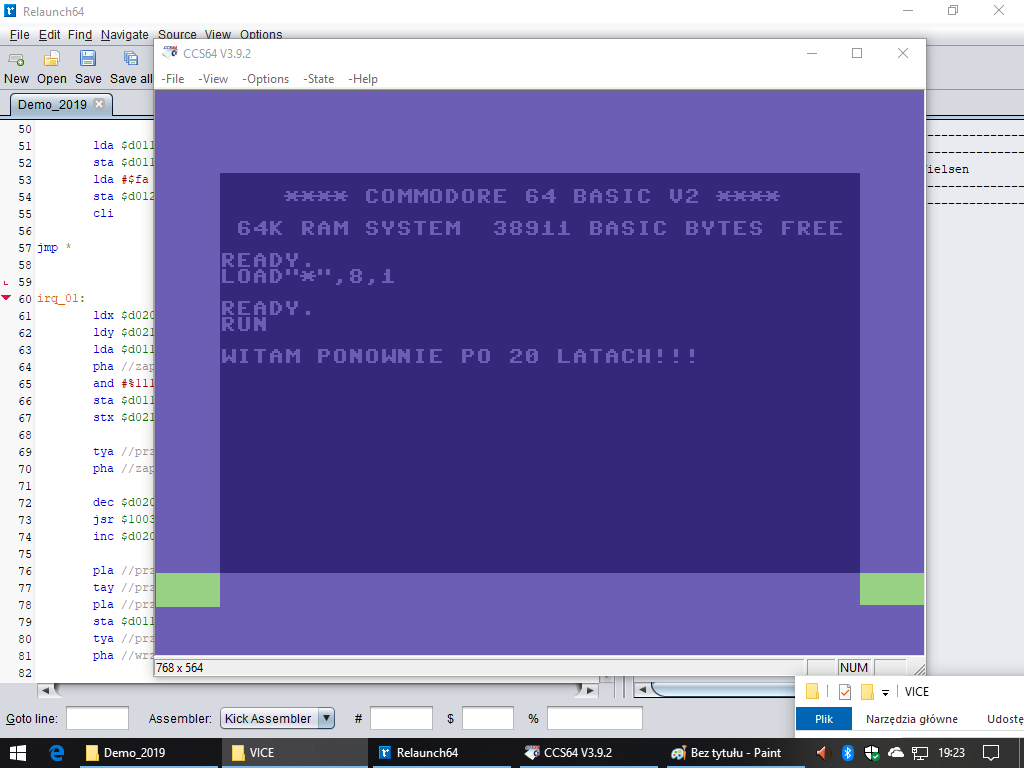Collapse the code fold at irq_01 line 60
1024x768 pixels.
click(x=7, y=298)
